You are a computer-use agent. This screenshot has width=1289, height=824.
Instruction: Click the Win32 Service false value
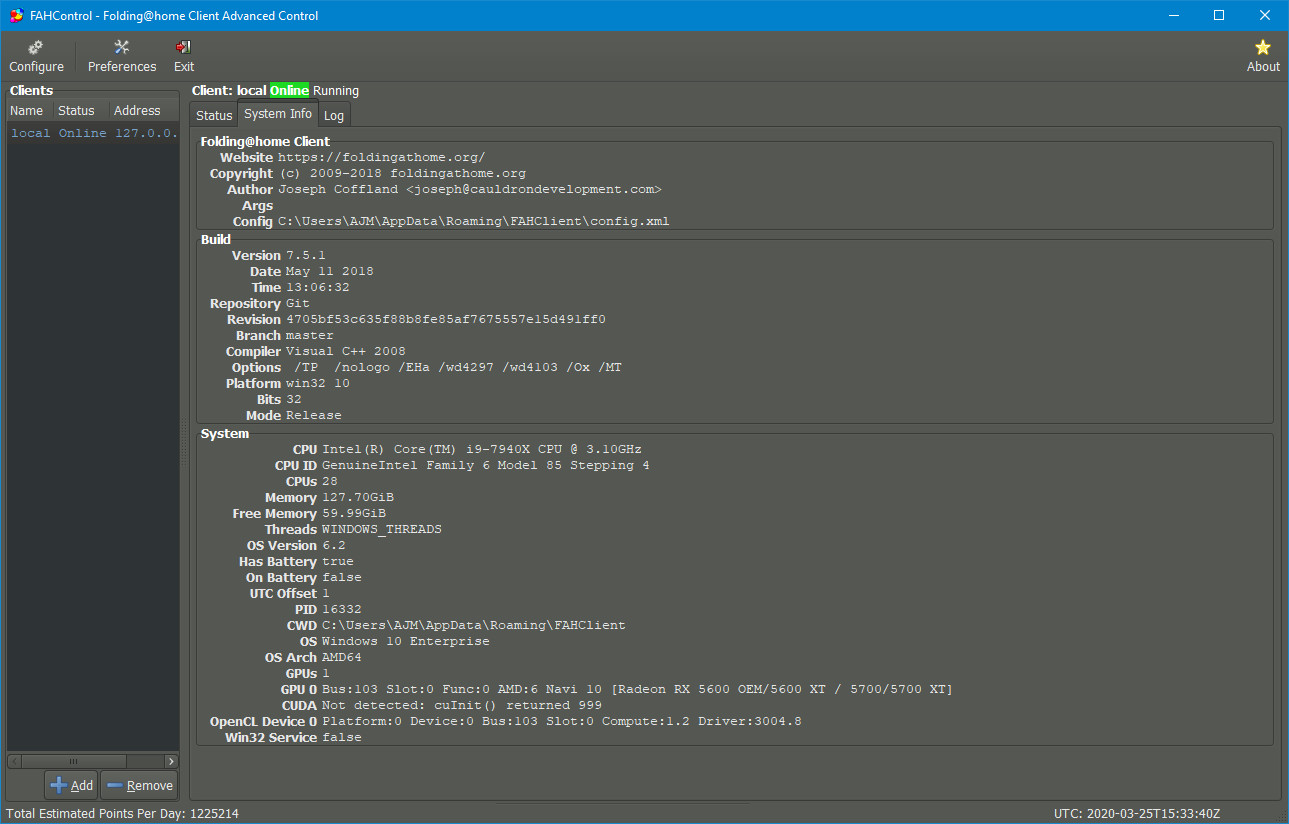341,737
